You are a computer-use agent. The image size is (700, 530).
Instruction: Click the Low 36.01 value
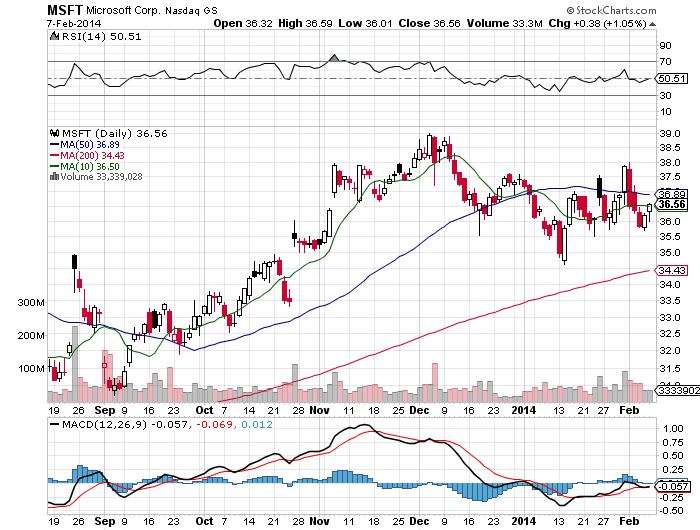pos(365,23)
